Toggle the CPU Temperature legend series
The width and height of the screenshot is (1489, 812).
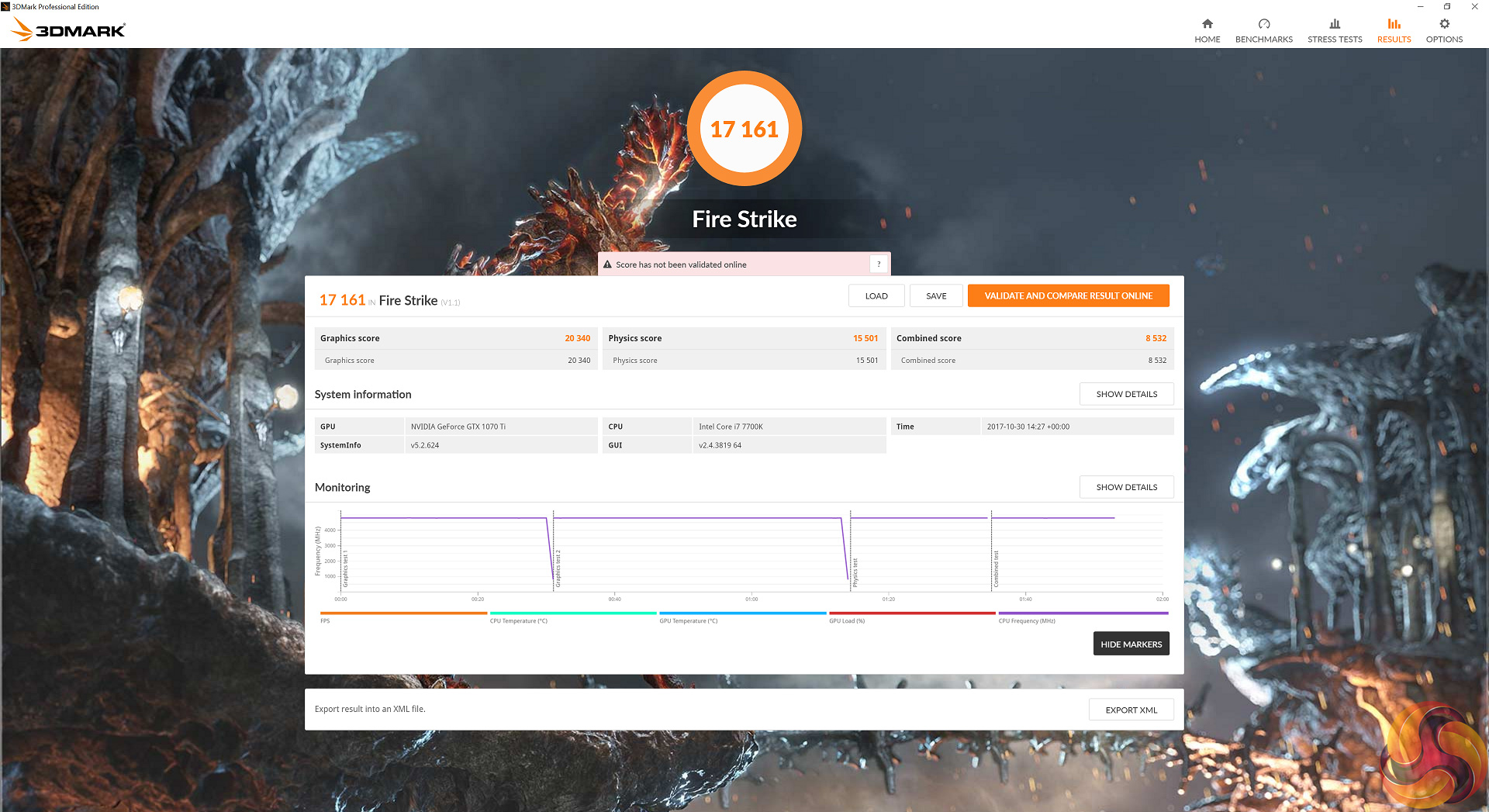pos(572,613)
